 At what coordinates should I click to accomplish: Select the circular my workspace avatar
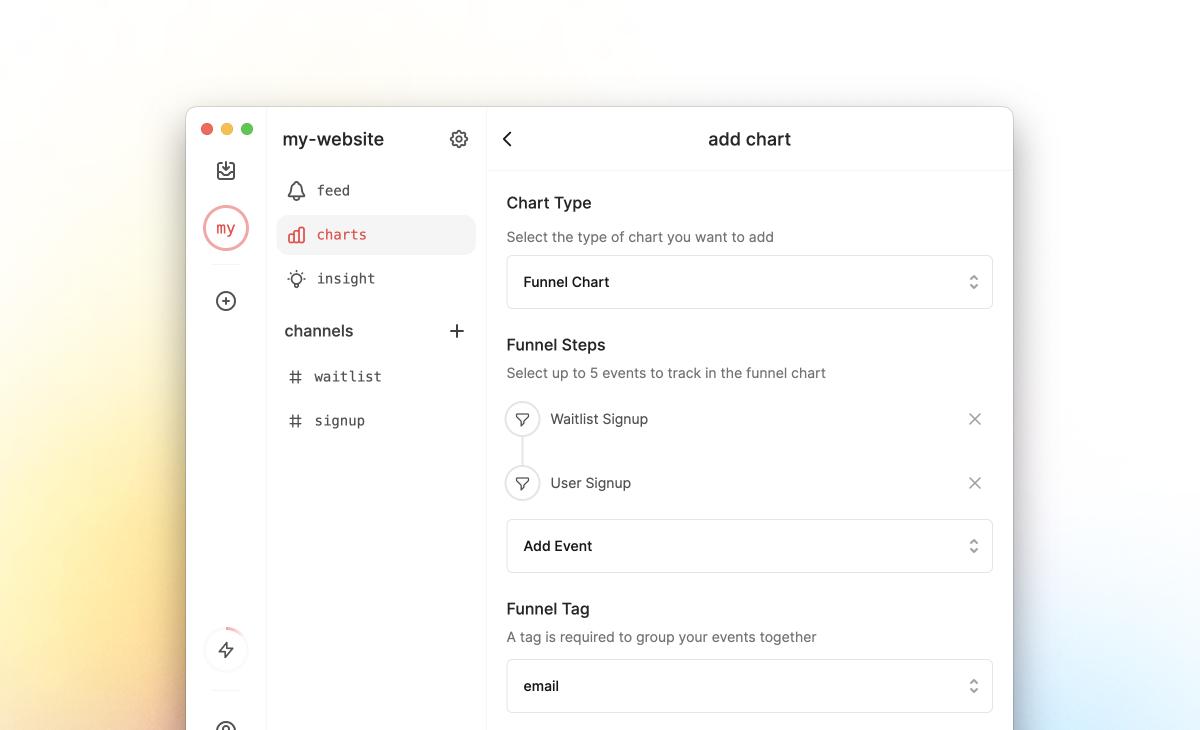pos(226,228)
